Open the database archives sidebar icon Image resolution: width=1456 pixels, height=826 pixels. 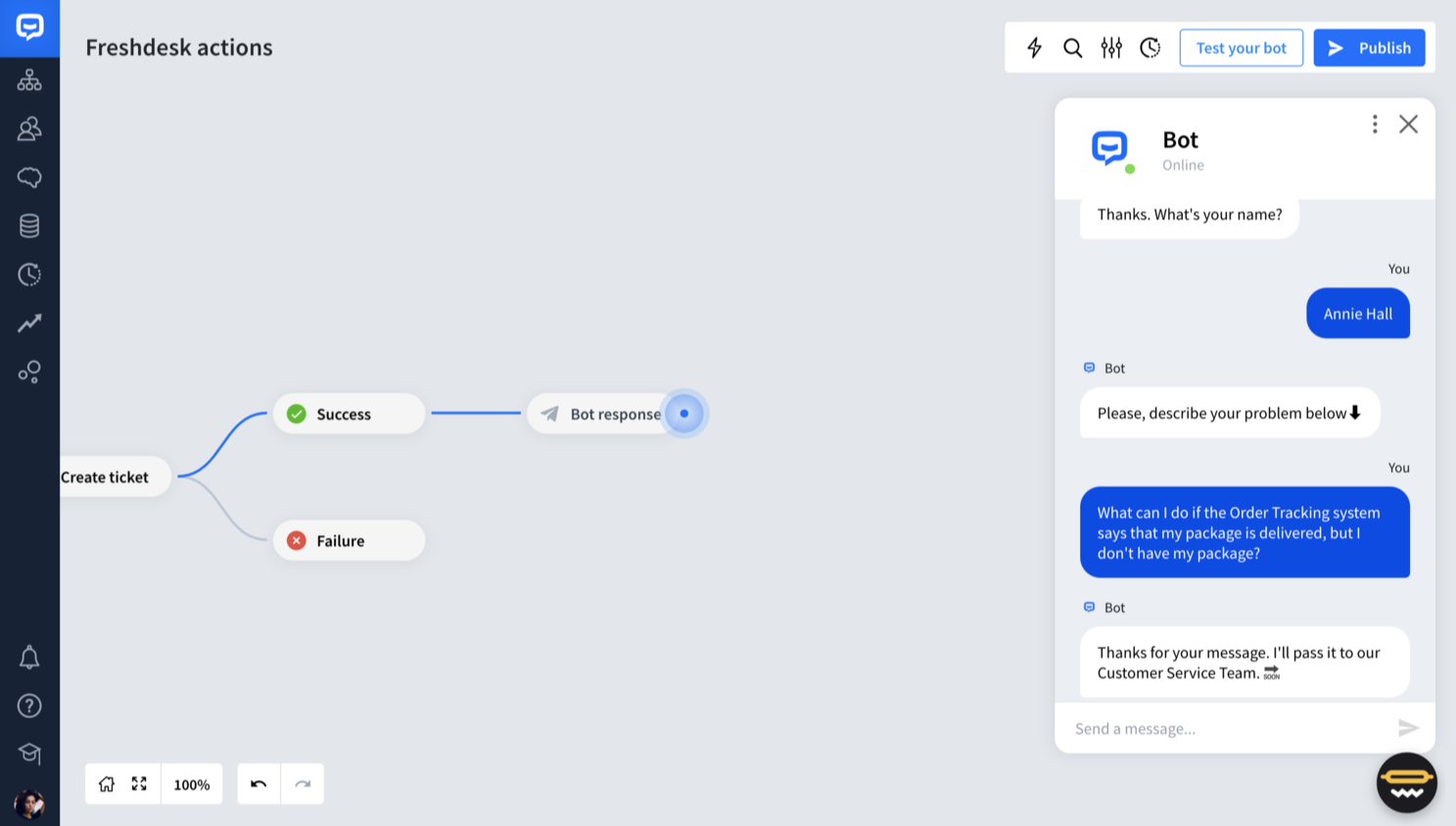pyautogui.click(x=29, y=225)
